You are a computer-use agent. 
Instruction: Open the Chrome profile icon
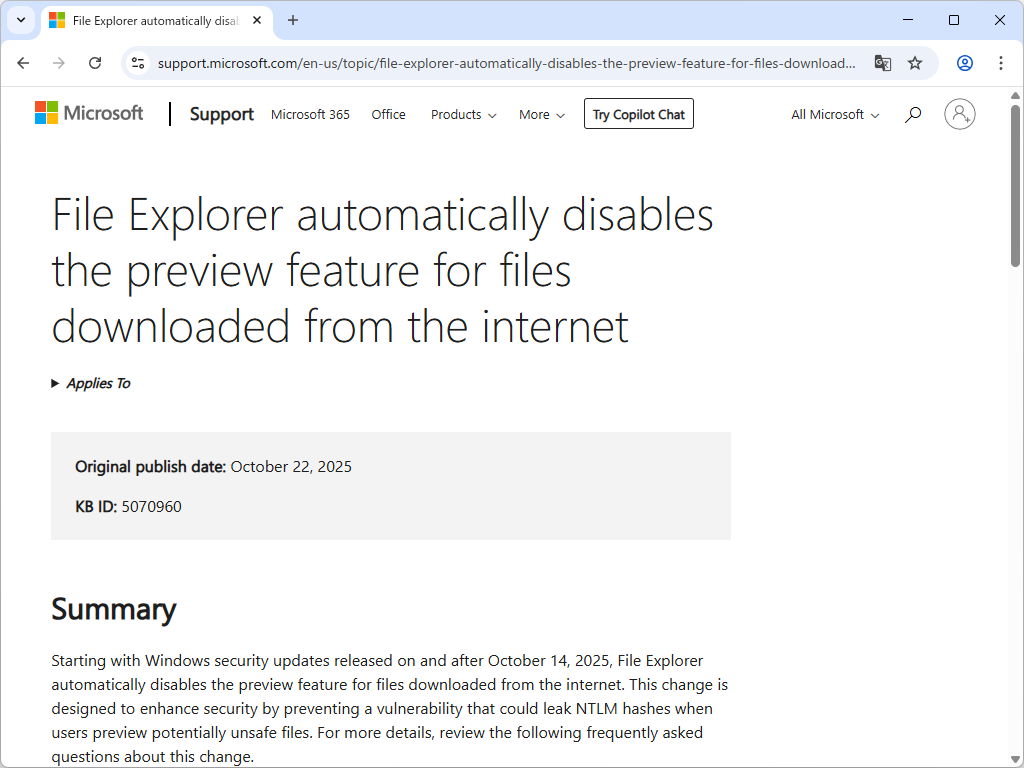965,63
